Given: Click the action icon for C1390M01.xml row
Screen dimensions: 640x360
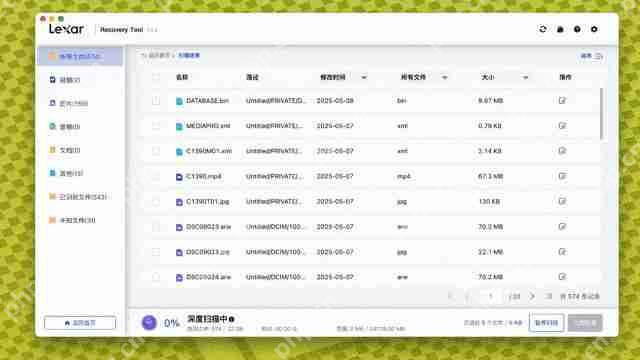Looking at the screenshot, I should [x=562, y=151].
